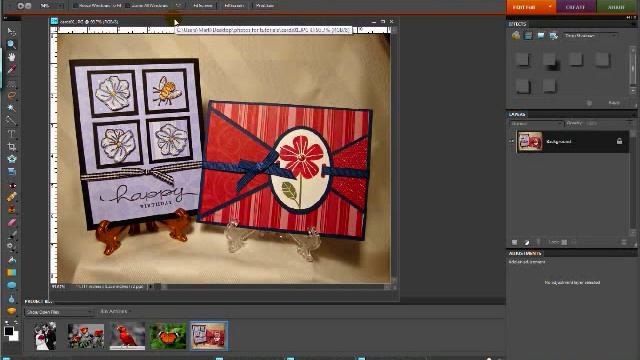Select the Paint Bucket tool
Image resolution: width=640 pixels, height=360 pixels.
(x=11, y=260)
